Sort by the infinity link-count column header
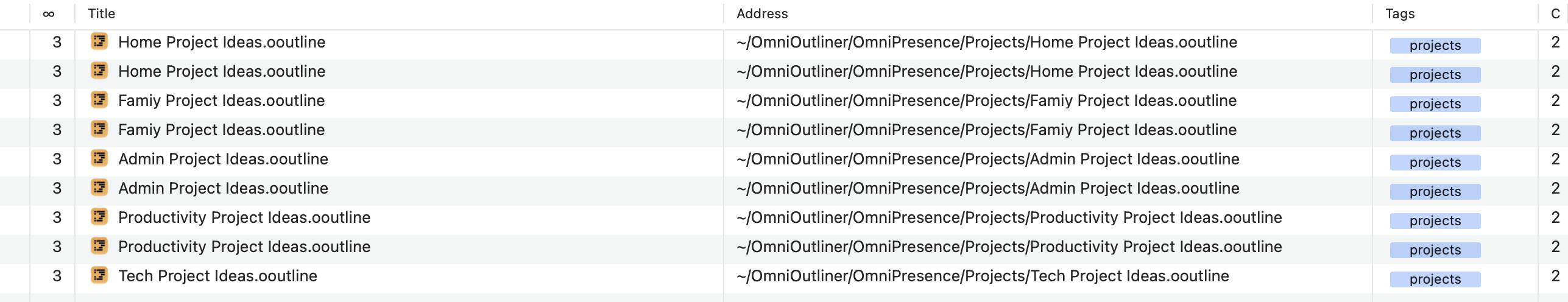 [x=49, y=13]
